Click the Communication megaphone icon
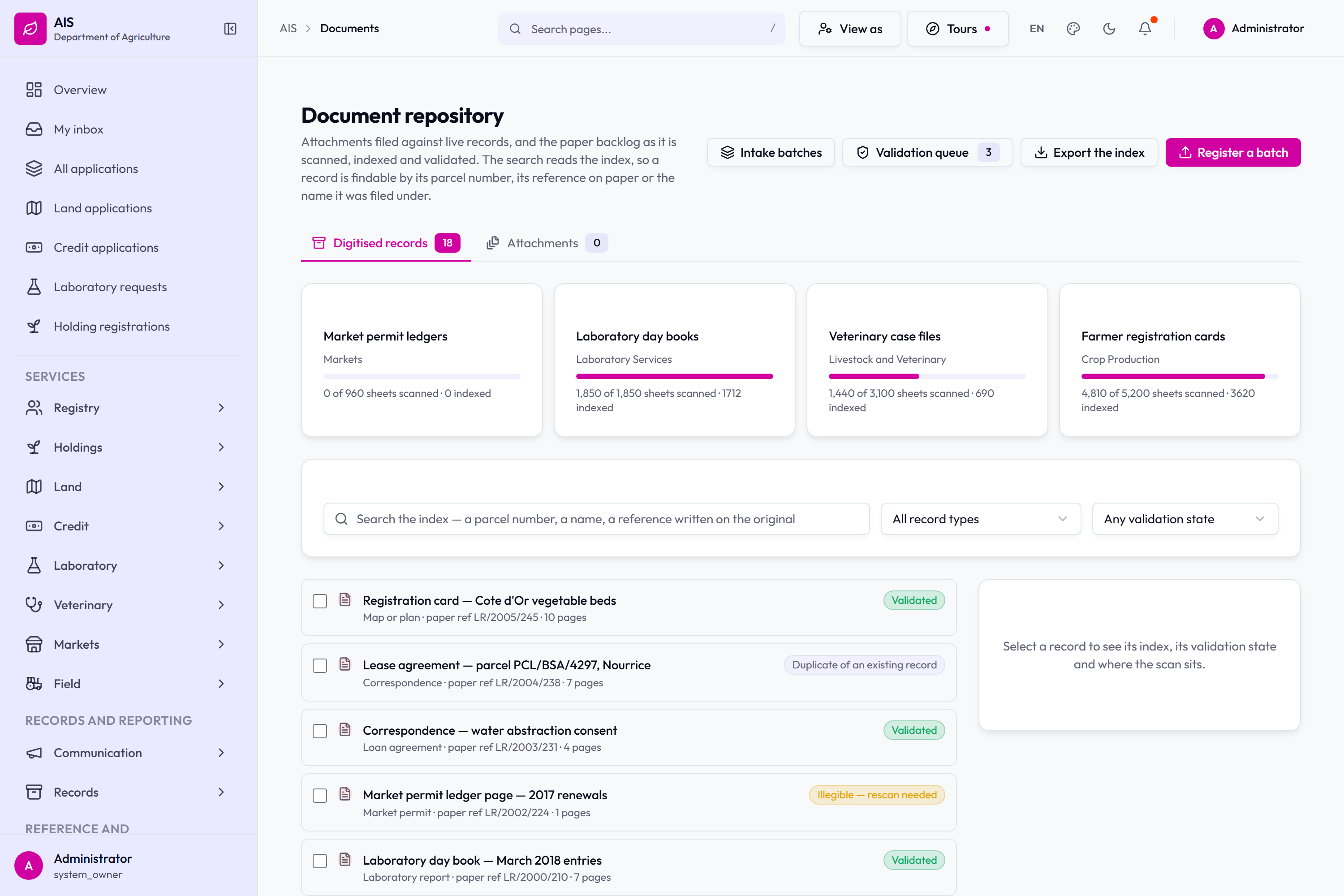1344x896 pixels. click(34, 753)
